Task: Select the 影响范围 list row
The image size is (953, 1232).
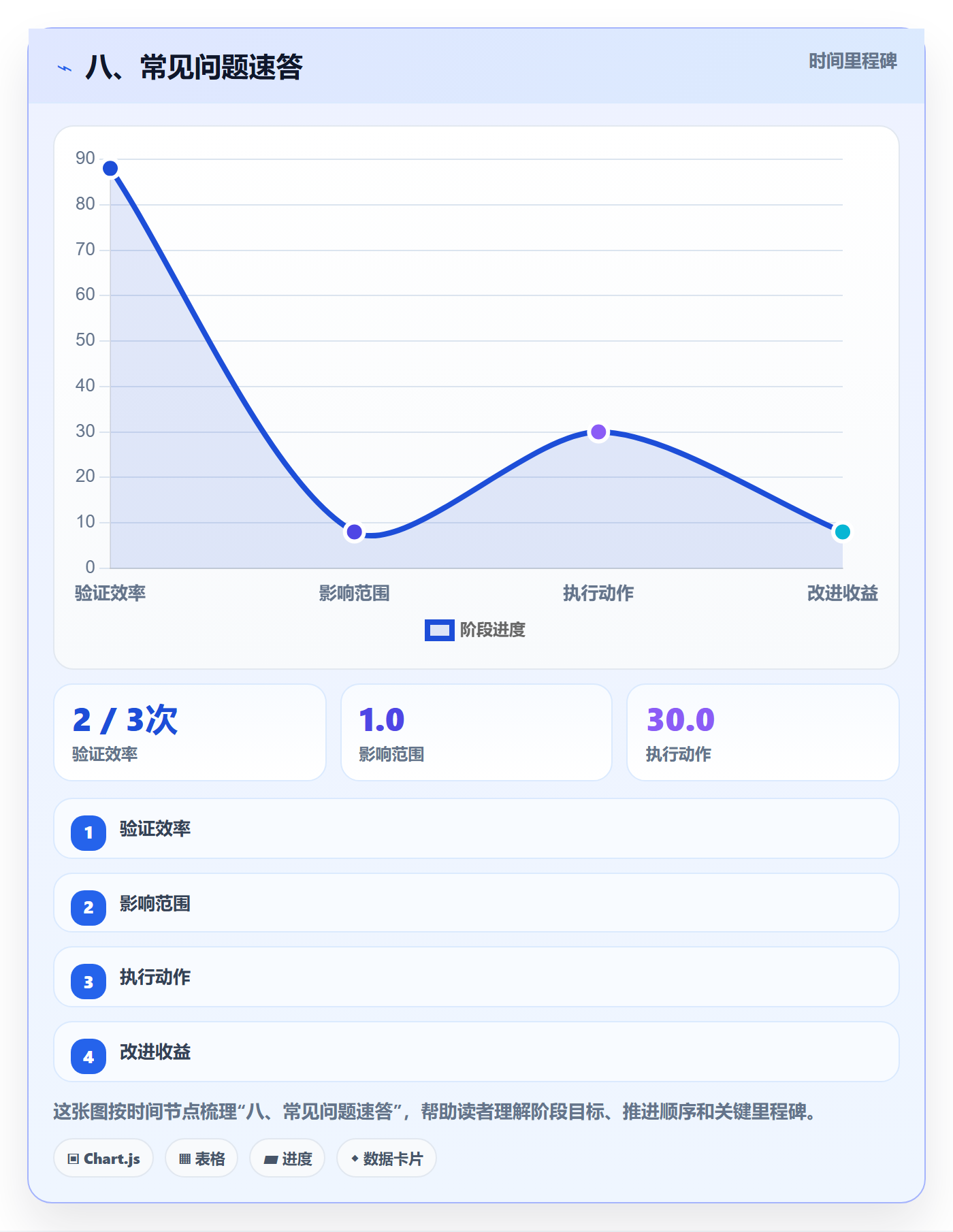Action: (x=476, y=903)
